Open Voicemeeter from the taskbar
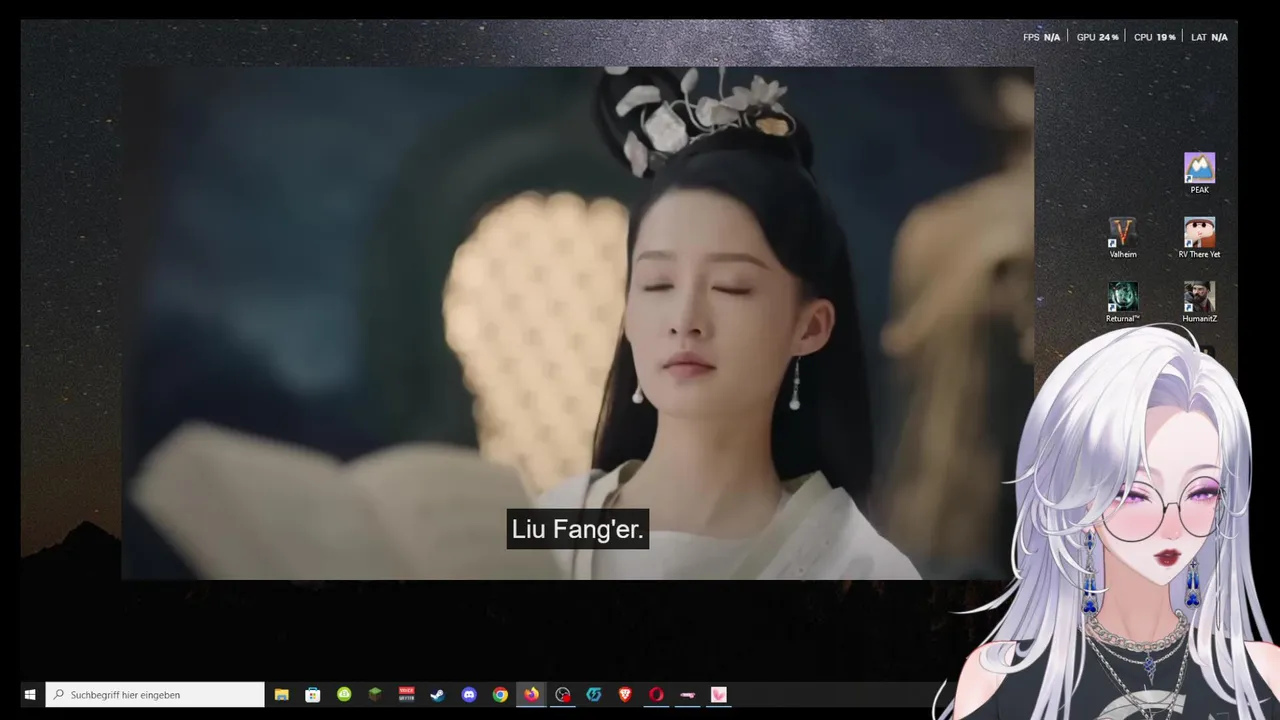Screen dimensions: 1280x720 point(406,694)
